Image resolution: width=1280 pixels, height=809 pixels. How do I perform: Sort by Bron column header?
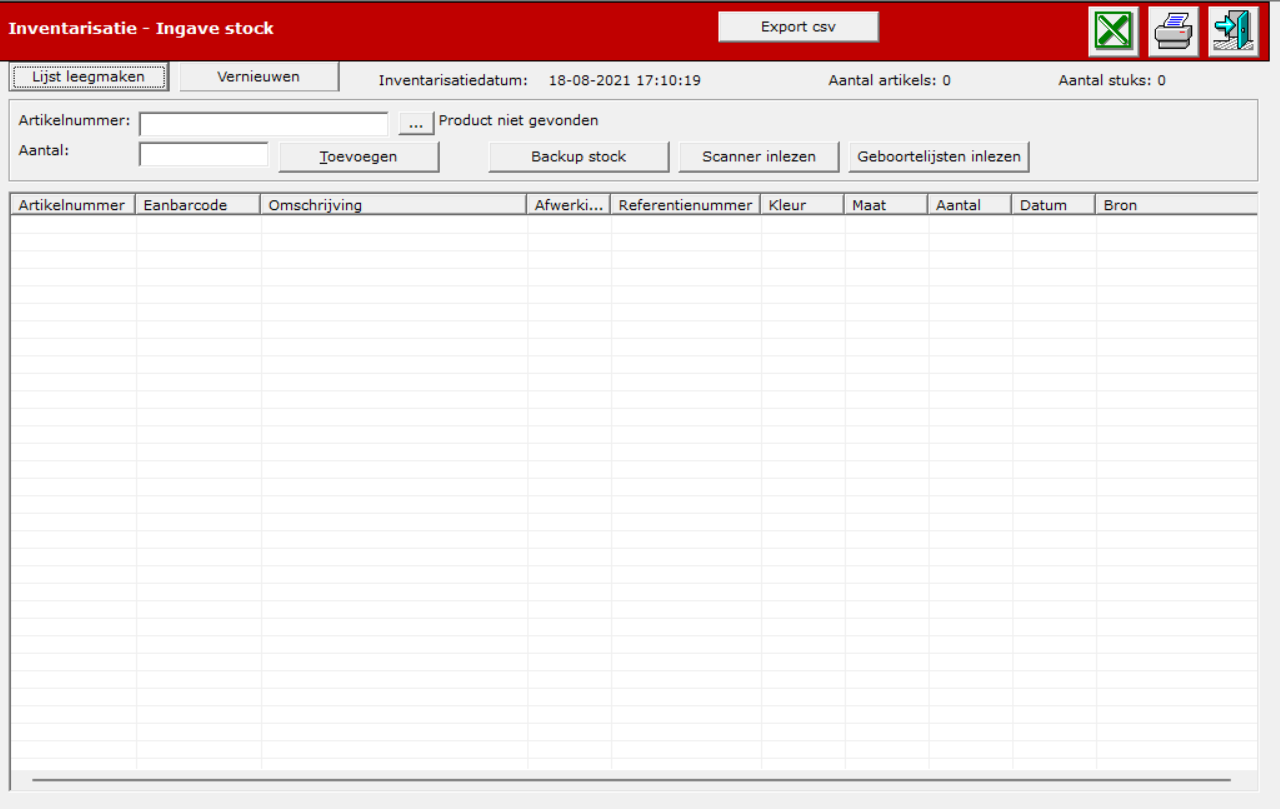(1176, 205)
